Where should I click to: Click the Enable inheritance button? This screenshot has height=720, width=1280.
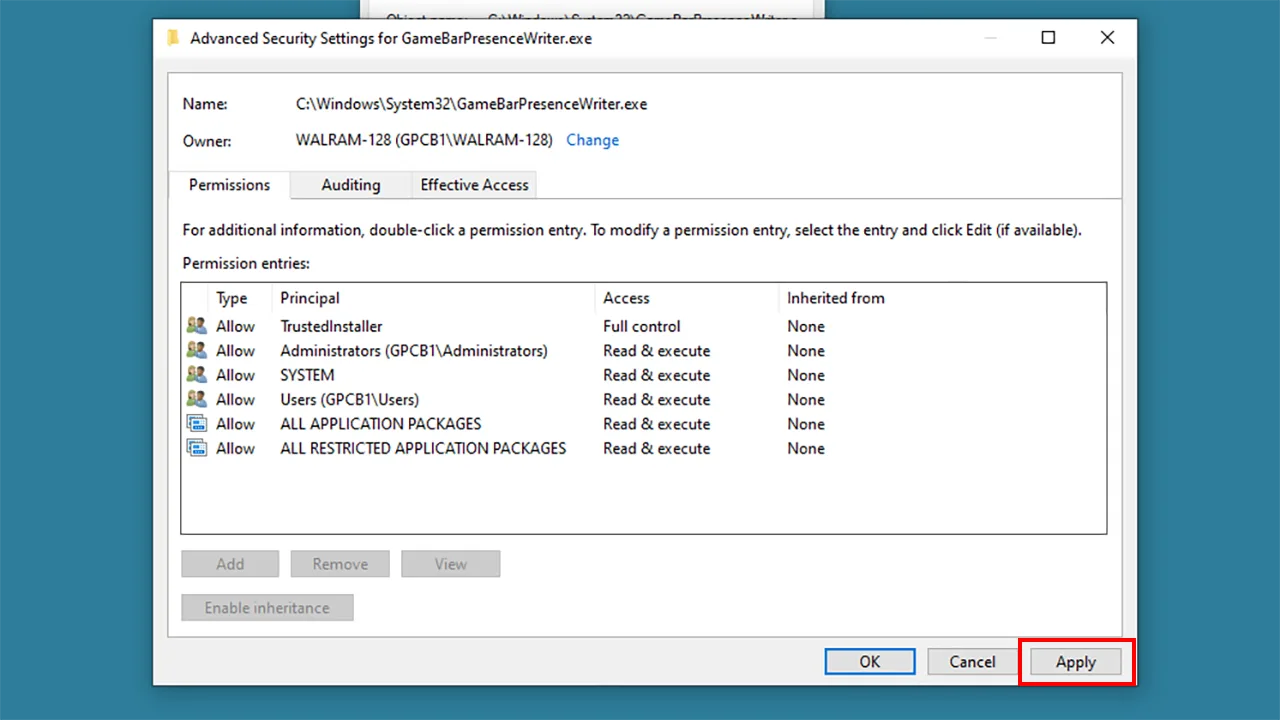(267, 608)
